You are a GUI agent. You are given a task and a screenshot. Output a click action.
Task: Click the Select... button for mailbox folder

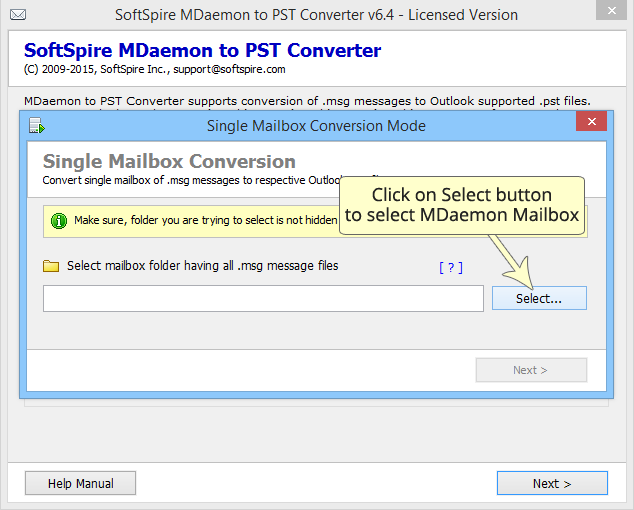click(539, 298)
